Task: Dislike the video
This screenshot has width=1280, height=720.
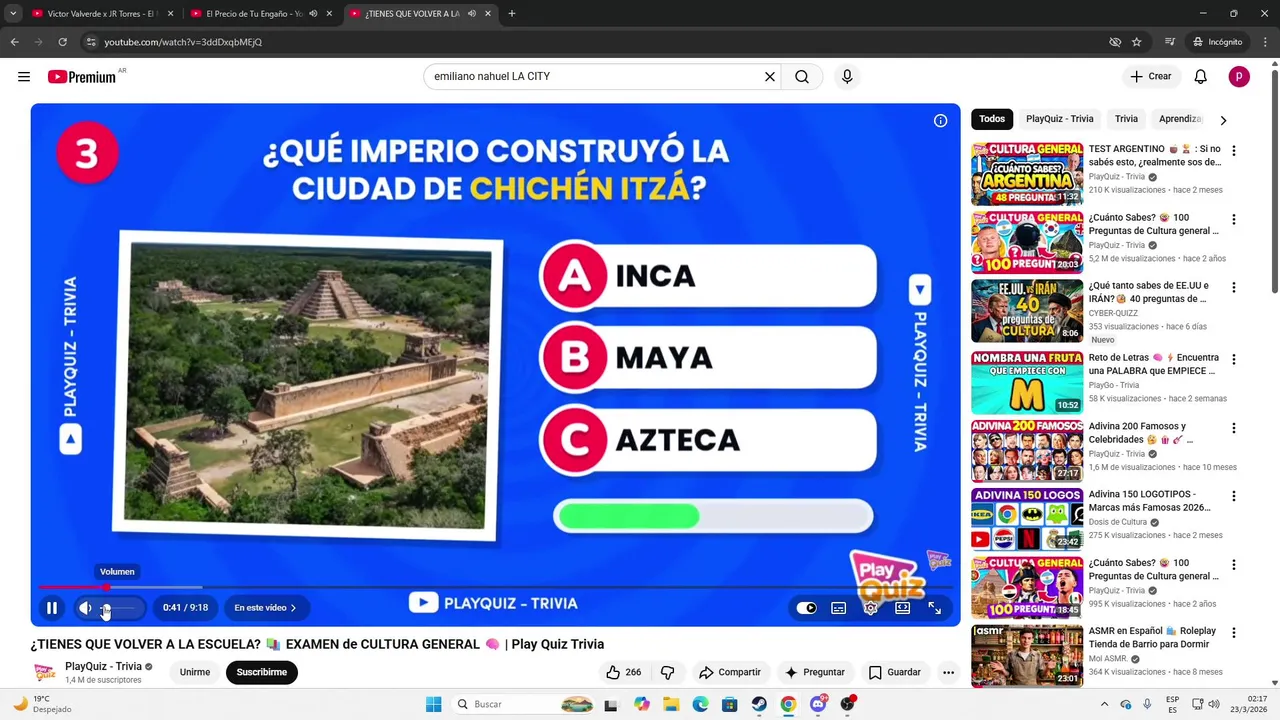Action: (668, 672)
